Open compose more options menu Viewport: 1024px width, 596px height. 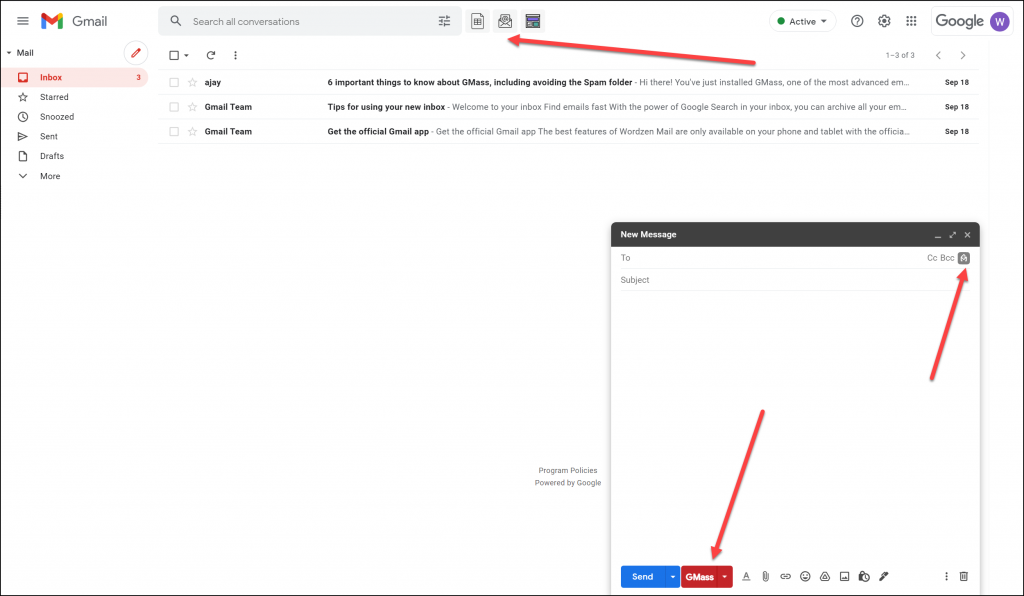[x=946, y=576]
